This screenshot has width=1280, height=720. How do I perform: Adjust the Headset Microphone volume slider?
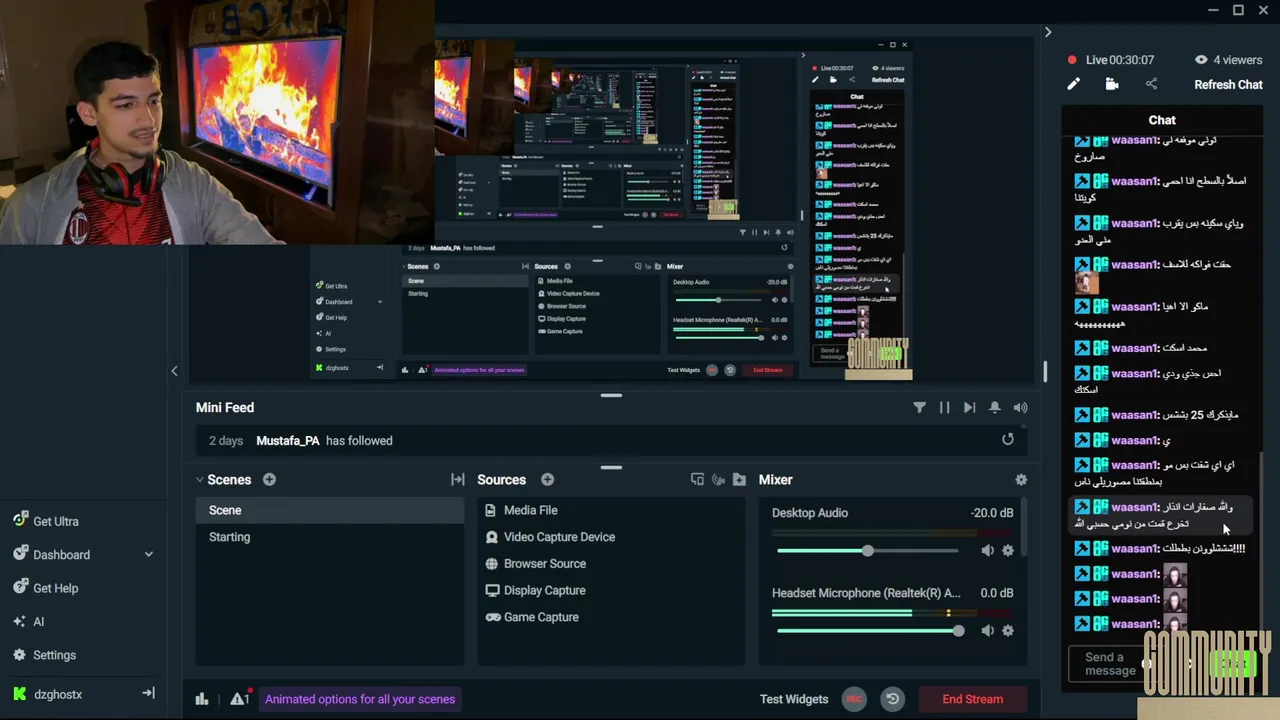point(868,631)
